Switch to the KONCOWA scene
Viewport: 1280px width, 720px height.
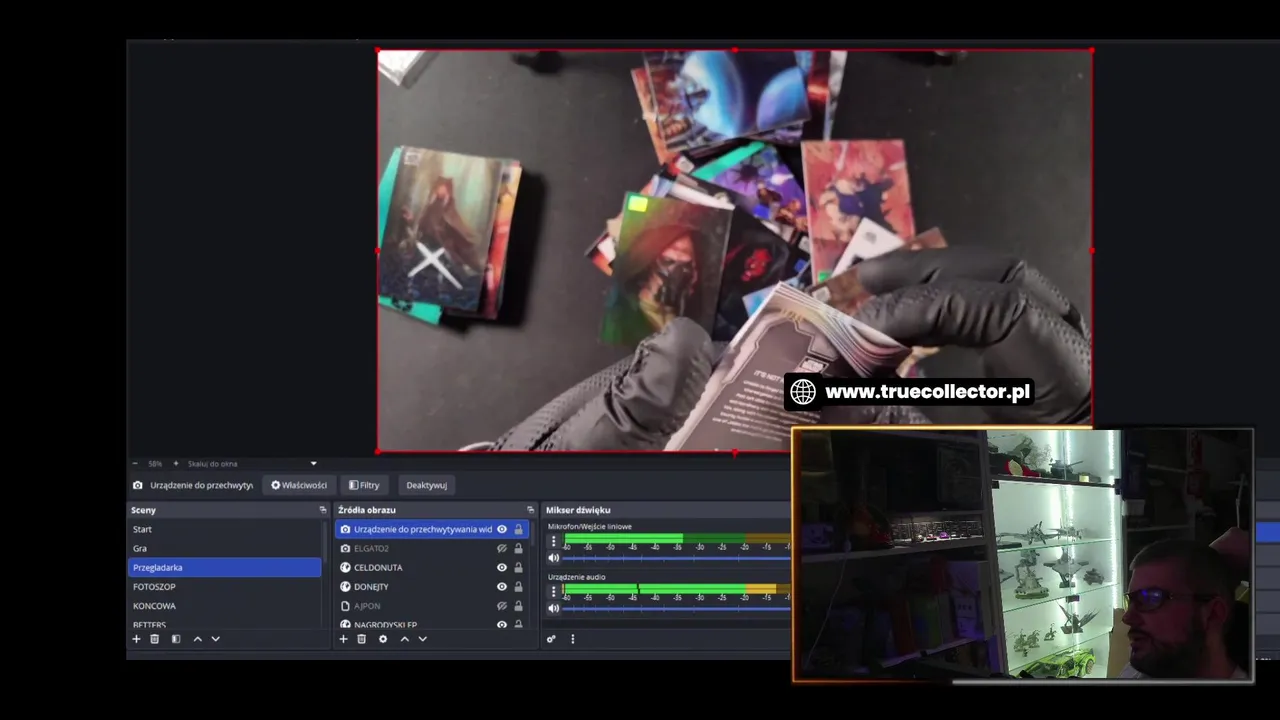[x=225, y=605]
